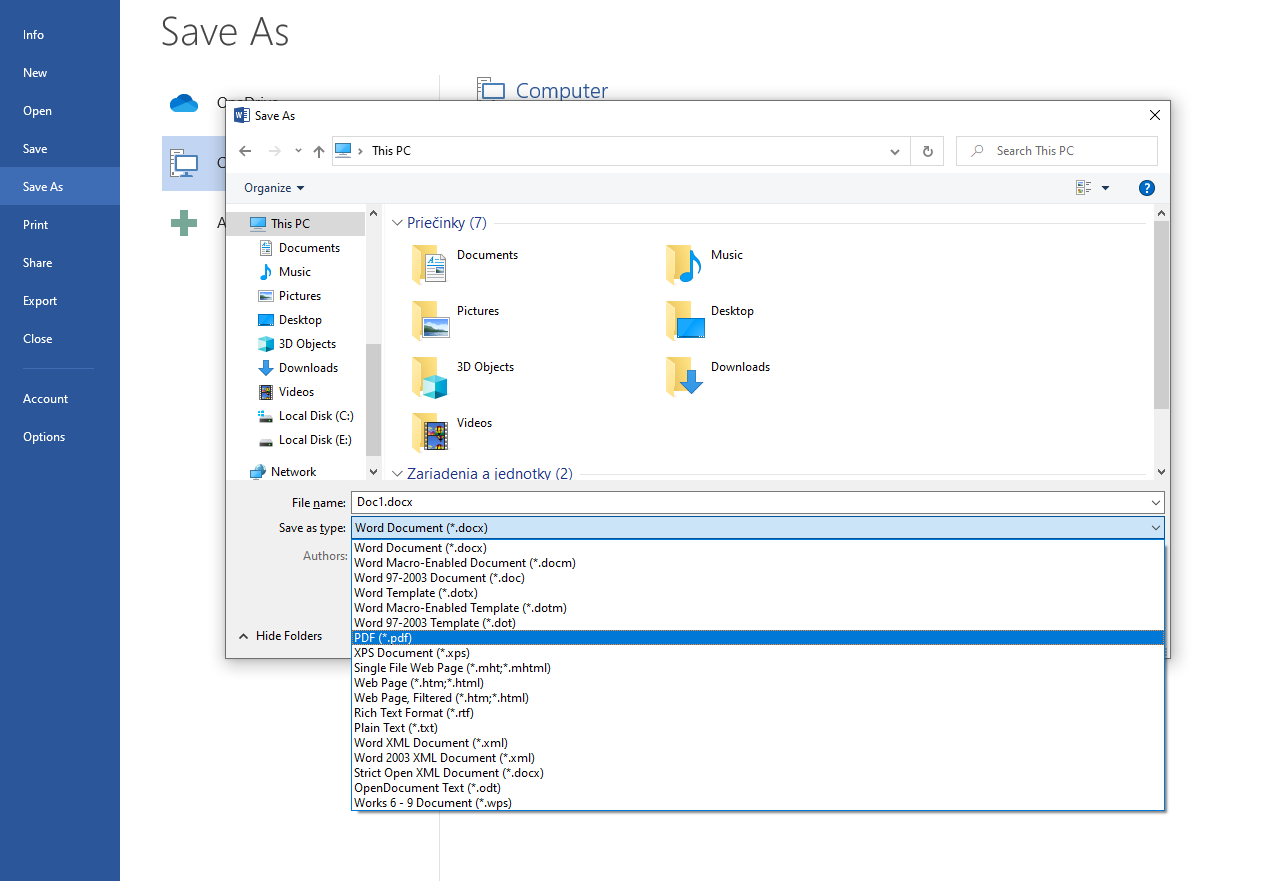Viewport: 1281px width, 881px height.
Task: Choose XPS Document (*.xps) type
Action: pos(758,653)
